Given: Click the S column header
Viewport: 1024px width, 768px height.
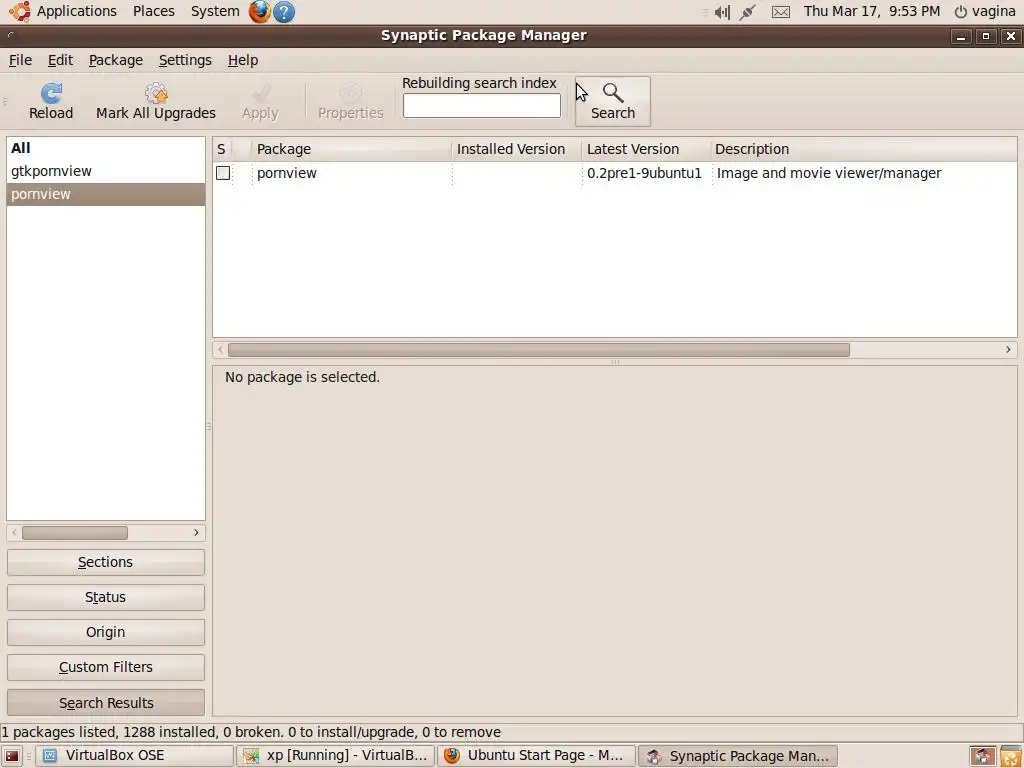Looking at the screenshot, I should click(x=222, y=149).
